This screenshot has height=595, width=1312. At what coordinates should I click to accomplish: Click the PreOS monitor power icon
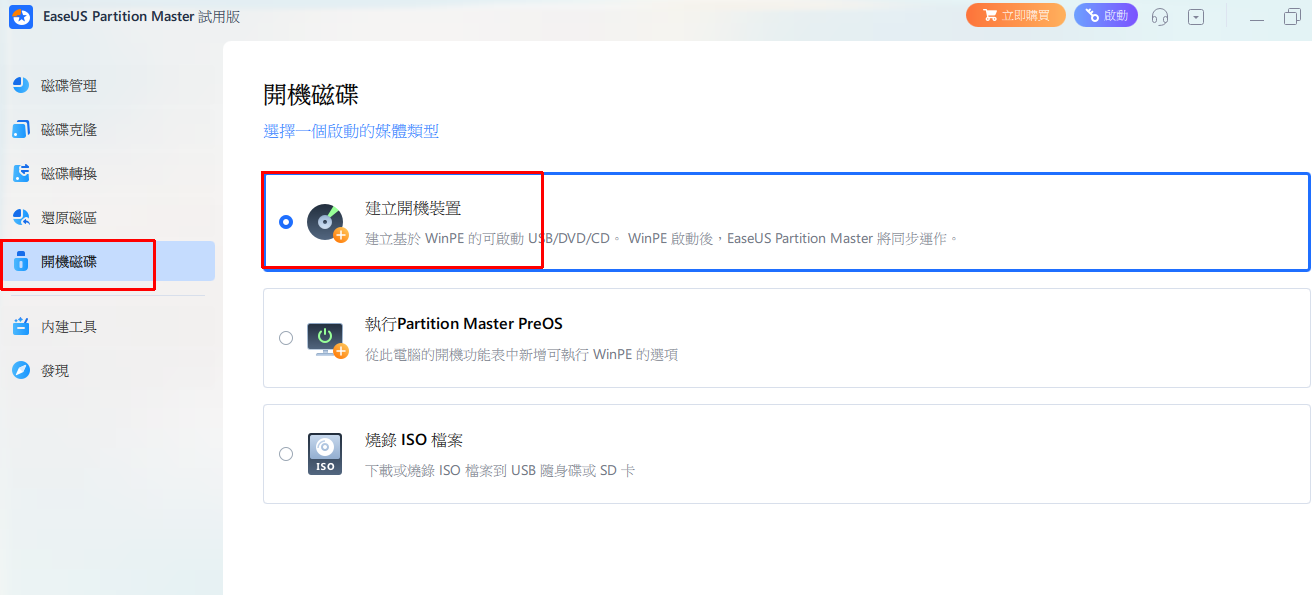[x=325, y=338]
